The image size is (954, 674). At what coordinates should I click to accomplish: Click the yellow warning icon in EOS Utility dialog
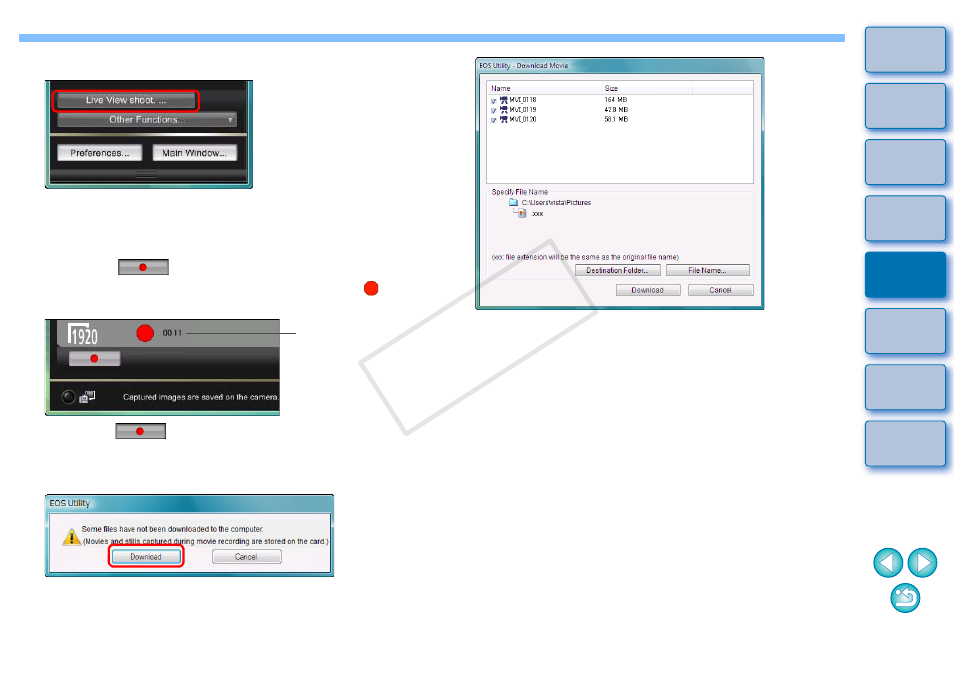[x=71, y=537]
